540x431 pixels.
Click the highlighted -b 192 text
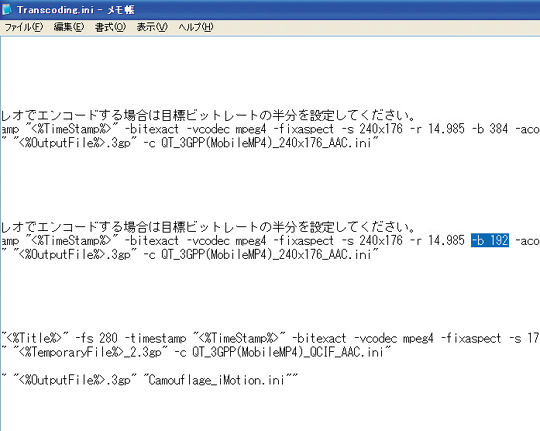tap(490, 240)
